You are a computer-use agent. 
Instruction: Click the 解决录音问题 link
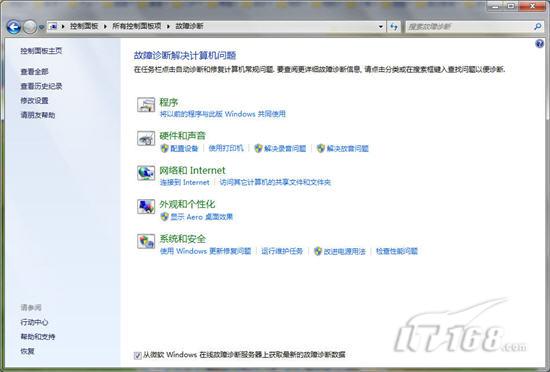click(285, 148)
